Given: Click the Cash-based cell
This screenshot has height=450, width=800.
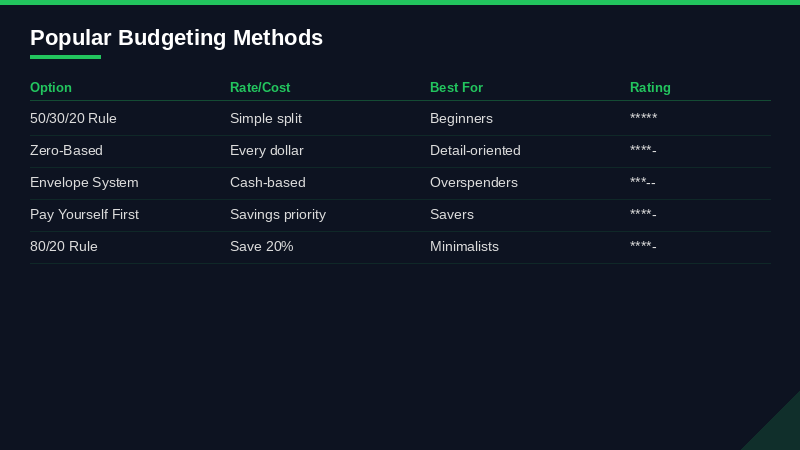Looking at the screenshot, I should (x=268, y=183).
